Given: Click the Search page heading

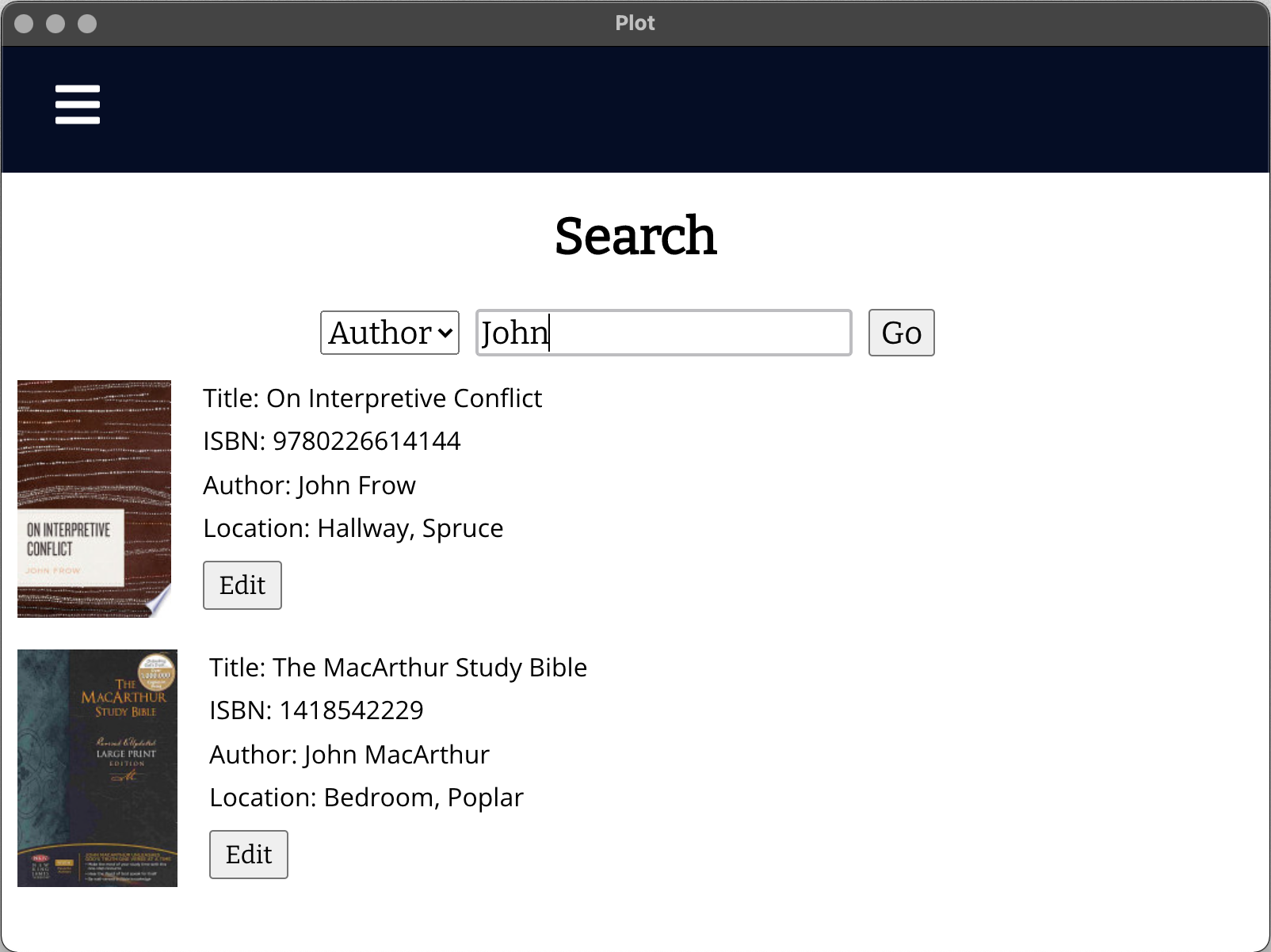Looking at the screenshot, I should click(x=635, y=236).
